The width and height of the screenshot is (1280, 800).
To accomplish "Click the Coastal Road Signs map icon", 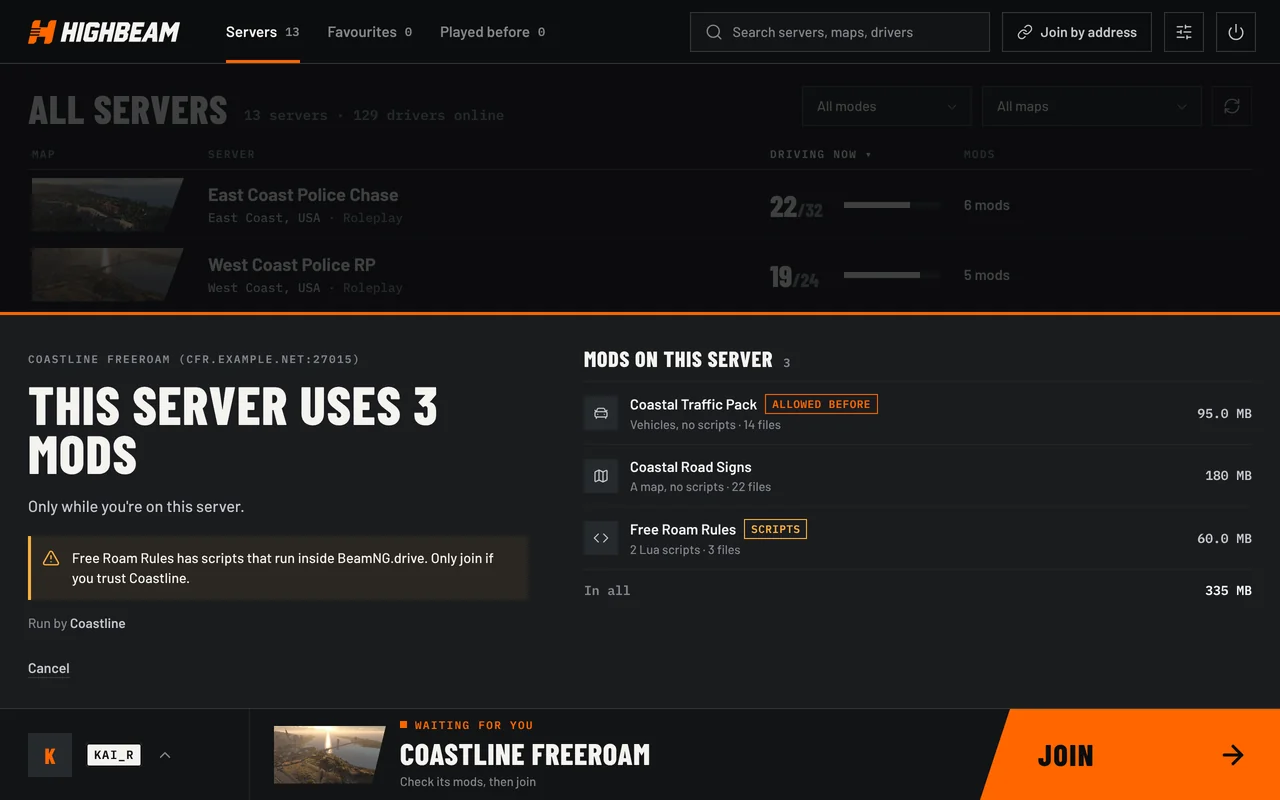I will (x=601, y=476).
